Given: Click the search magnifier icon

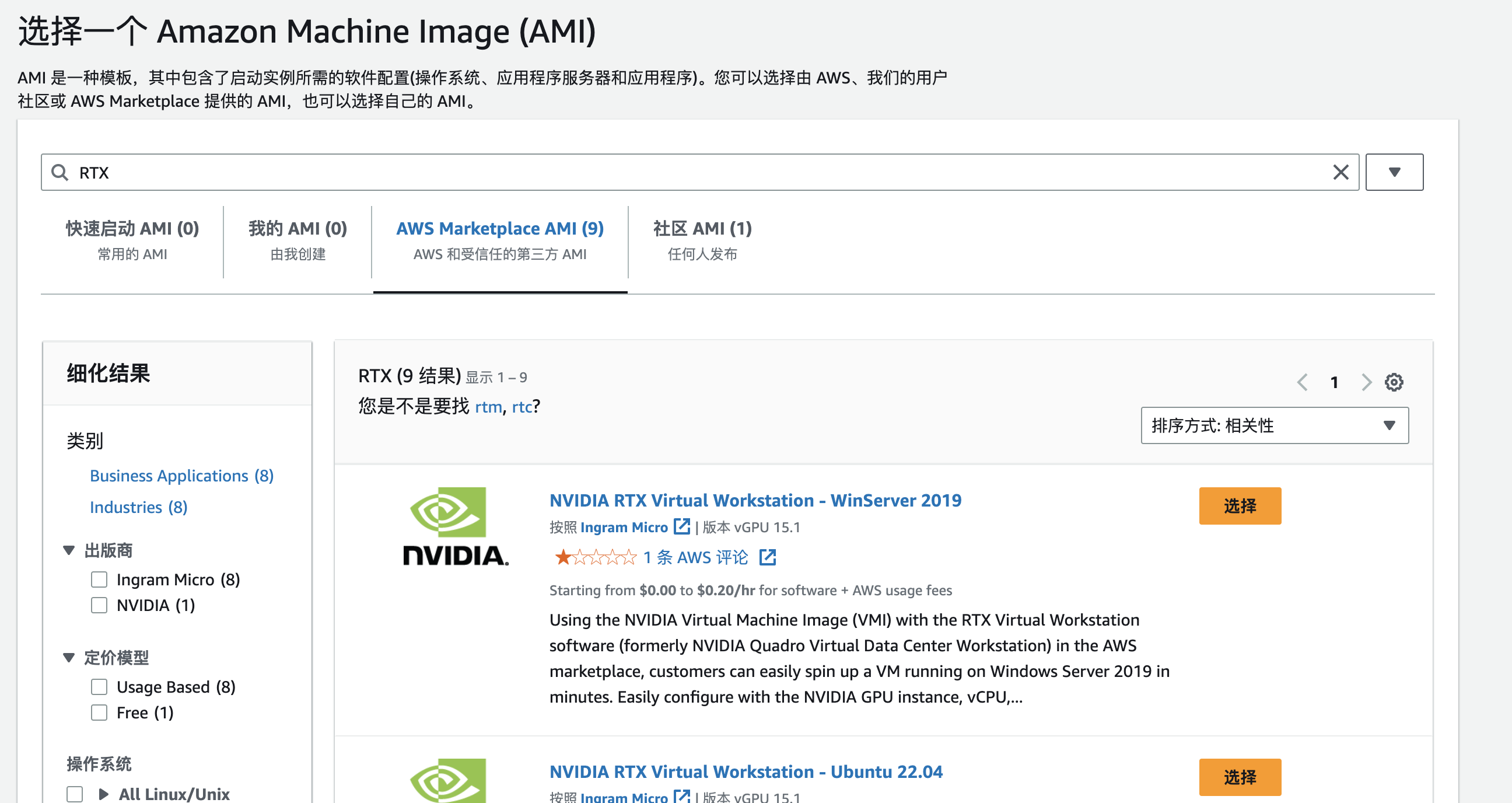Looking at the screenshot, I should [60, 172].
